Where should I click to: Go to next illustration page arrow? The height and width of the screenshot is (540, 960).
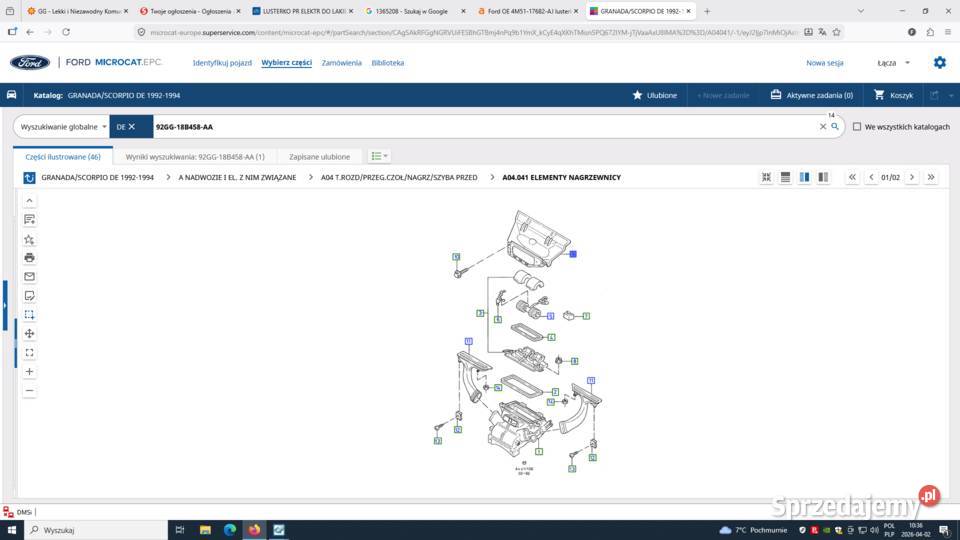(x=911, y=177)
